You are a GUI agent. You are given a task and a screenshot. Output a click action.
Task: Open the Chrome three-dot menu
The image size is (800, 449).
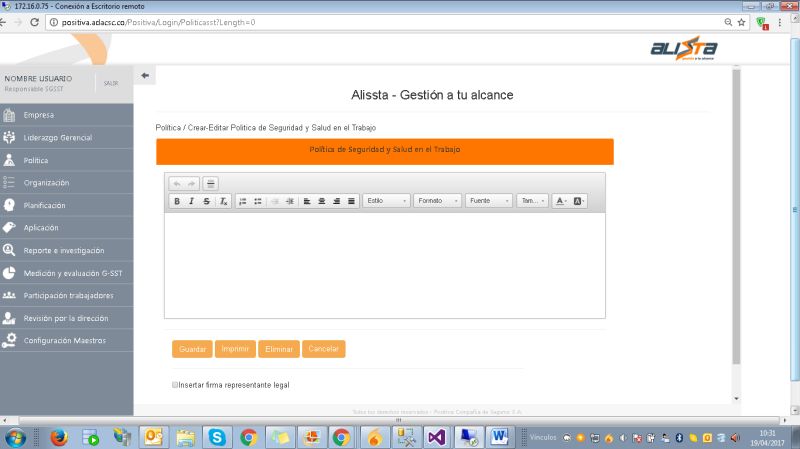tap(780, 22)
